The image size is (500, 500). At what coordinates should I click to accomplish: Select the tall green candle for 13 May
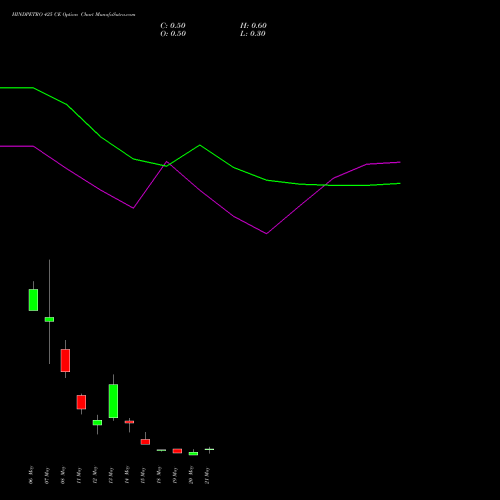(113, 401)
